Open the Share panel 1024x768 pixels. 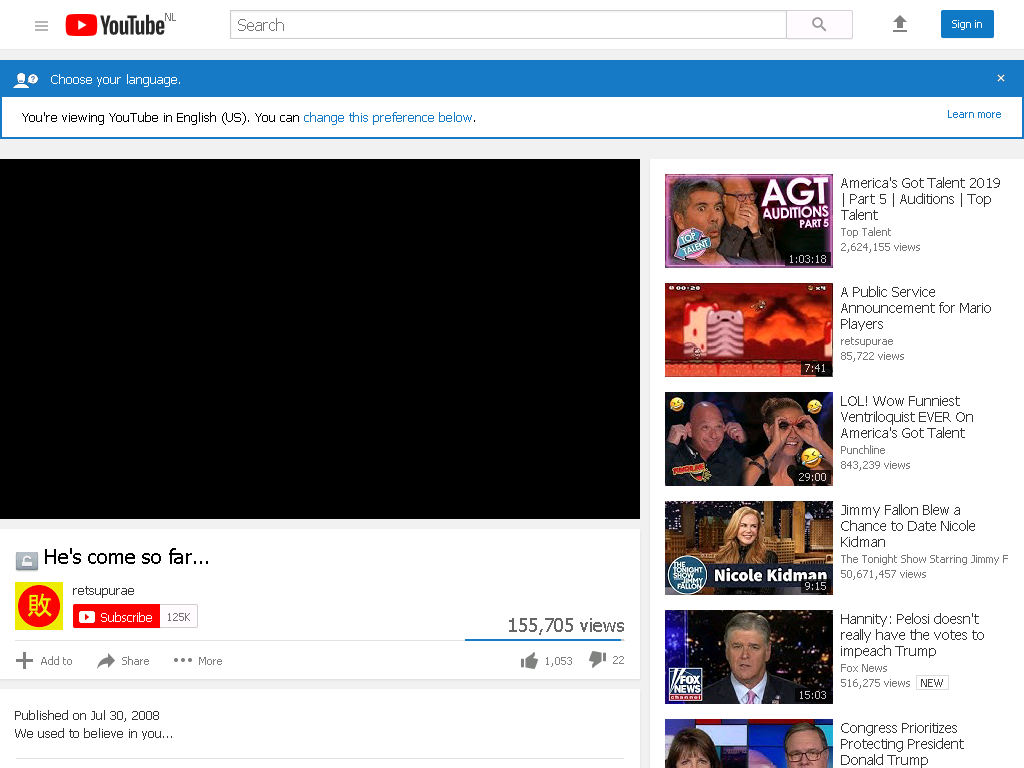(x=123, y=661)
